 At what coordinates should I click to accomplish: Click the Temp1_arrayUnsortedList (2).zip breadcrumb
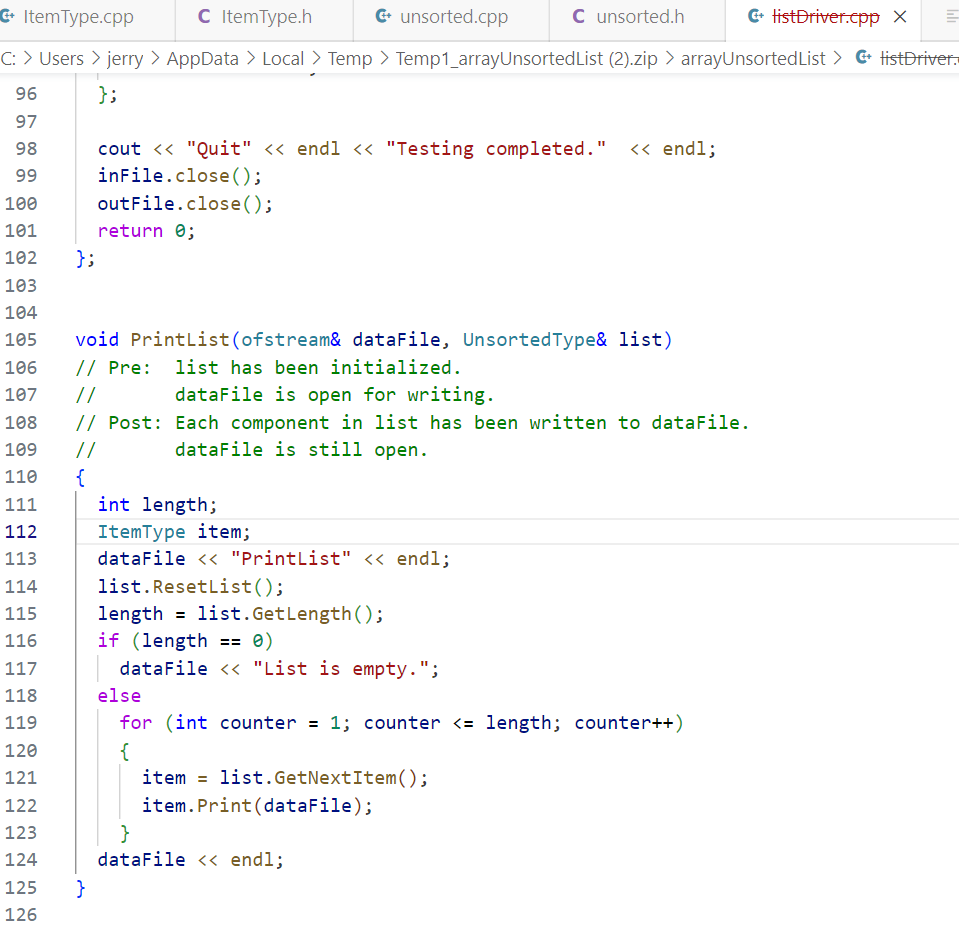pyautogui.click(x=526, y=58)
